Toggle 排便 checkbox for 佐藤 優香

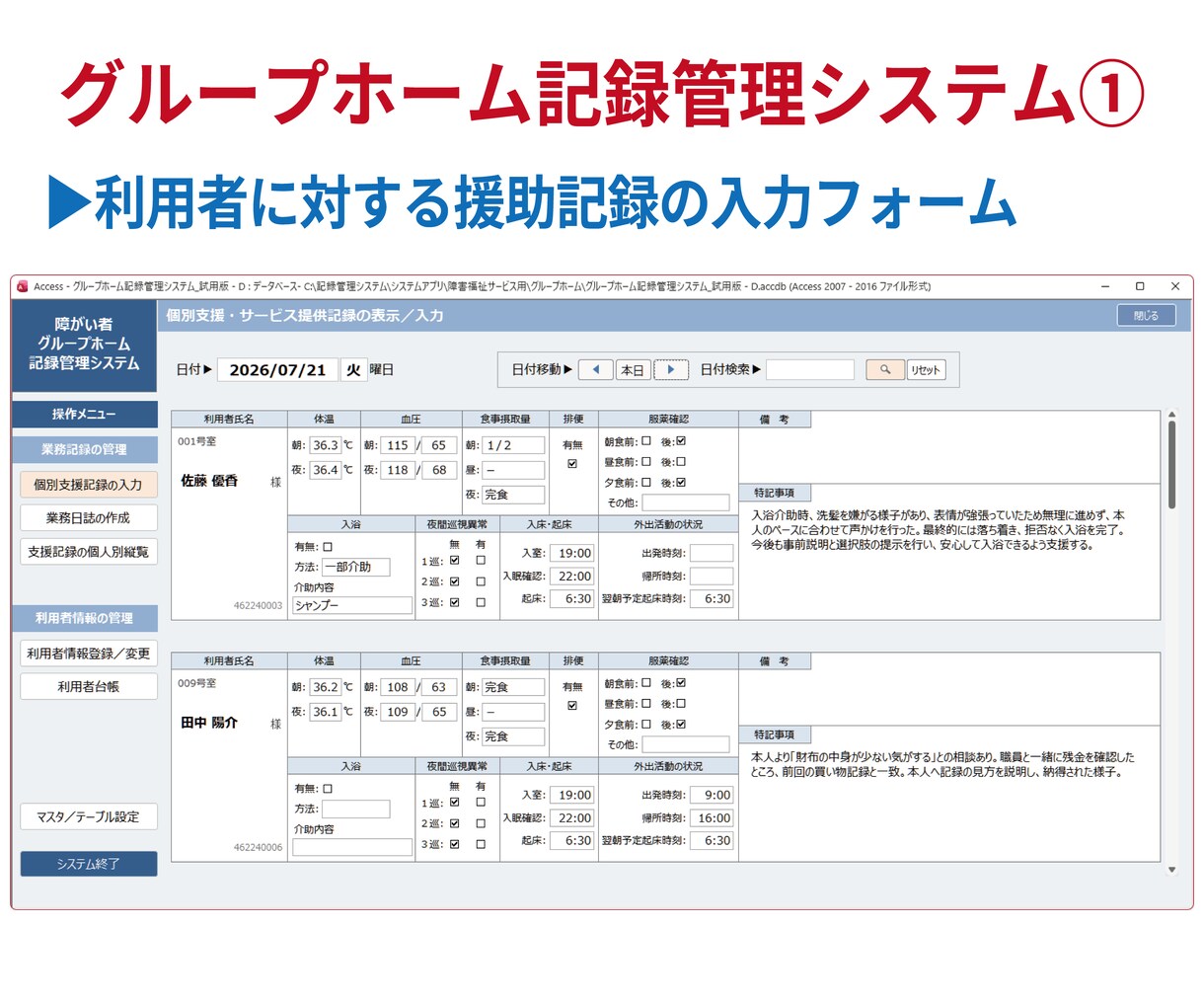click(572, 463)
